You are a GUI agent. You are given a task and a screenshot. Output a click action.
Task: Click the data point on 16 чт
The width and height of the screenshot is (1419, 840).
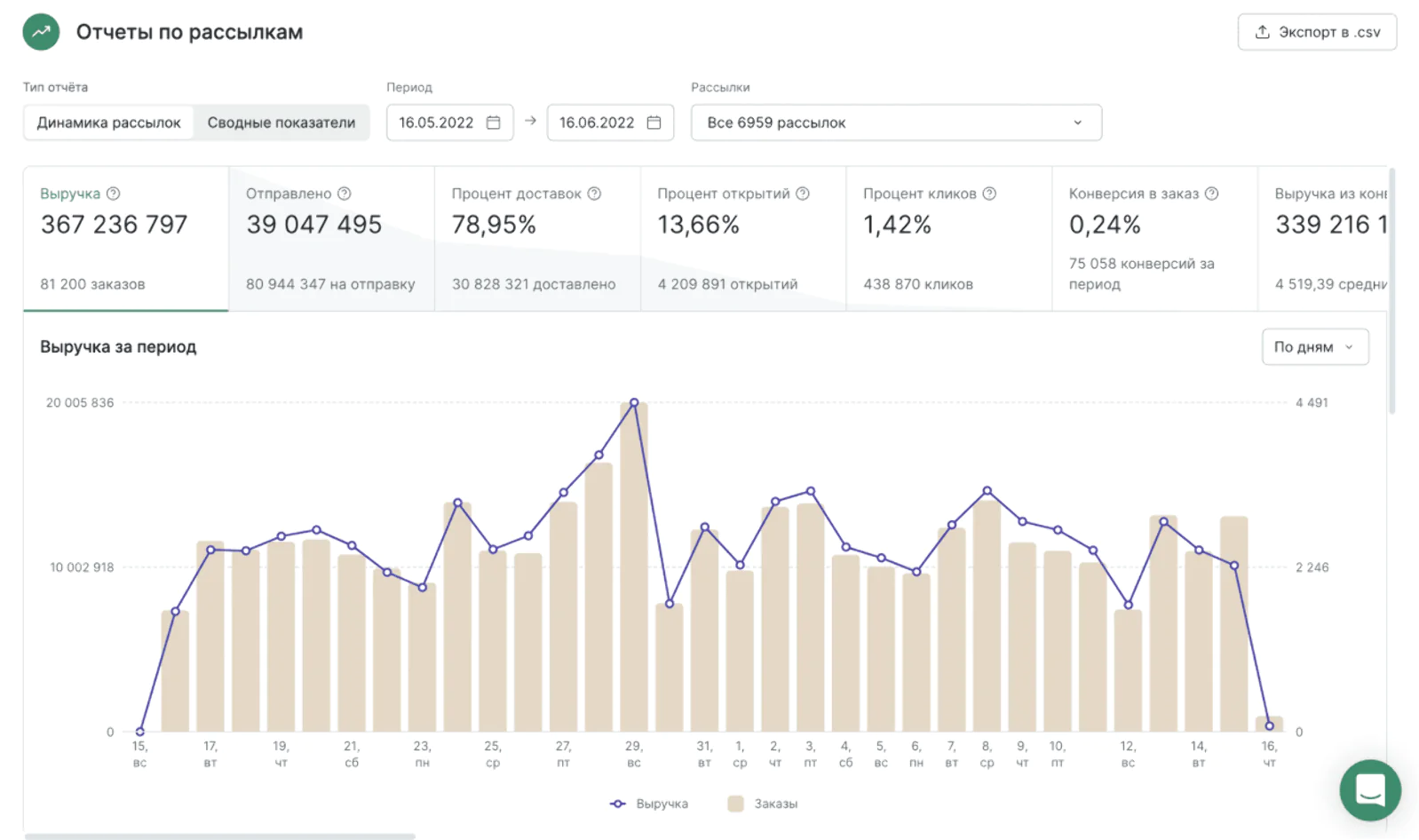click(1270, 726)
